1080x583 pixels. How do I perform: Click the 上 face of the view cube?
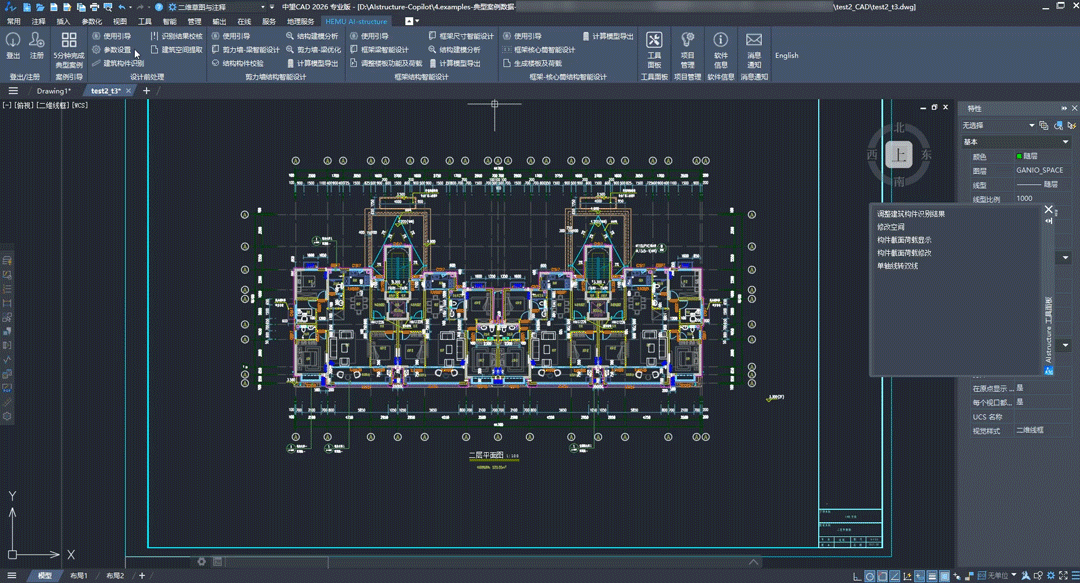pyautogui.click(x=900, y=155)
